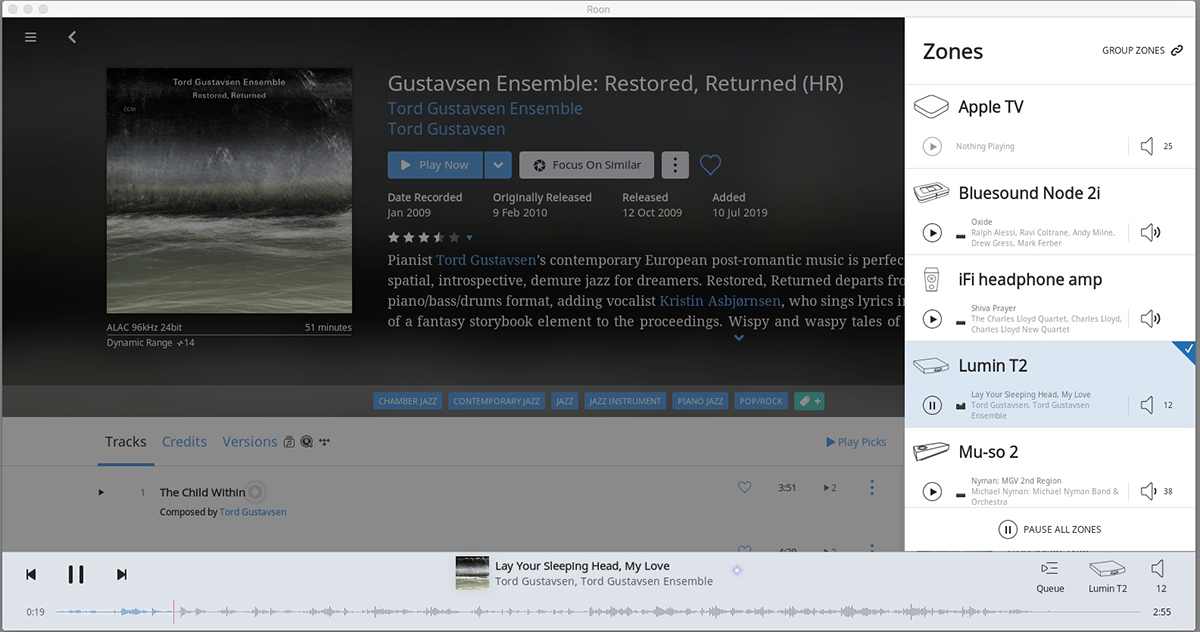Click the Group Zones link icon

(1177, 50)
